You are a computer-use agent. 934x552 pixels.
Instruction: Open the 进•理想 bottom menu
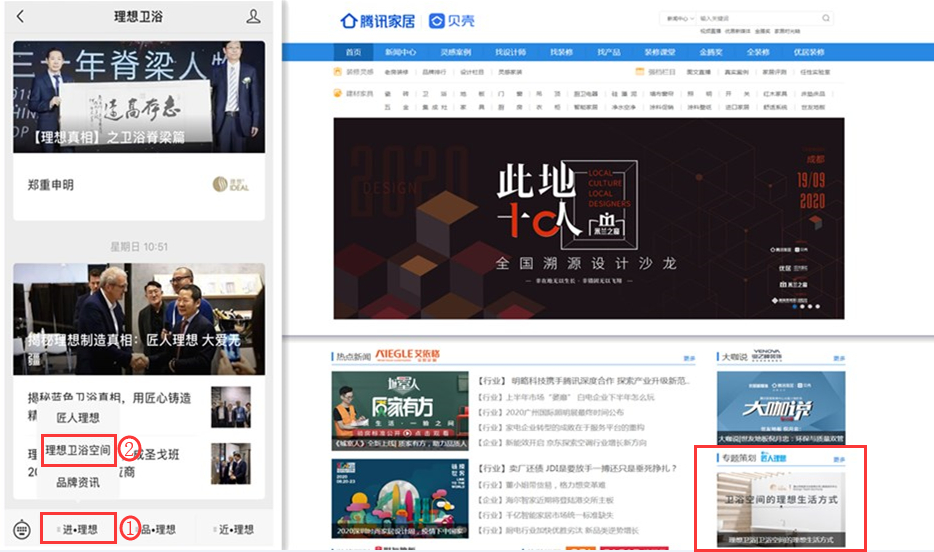[x=79, y=529]
